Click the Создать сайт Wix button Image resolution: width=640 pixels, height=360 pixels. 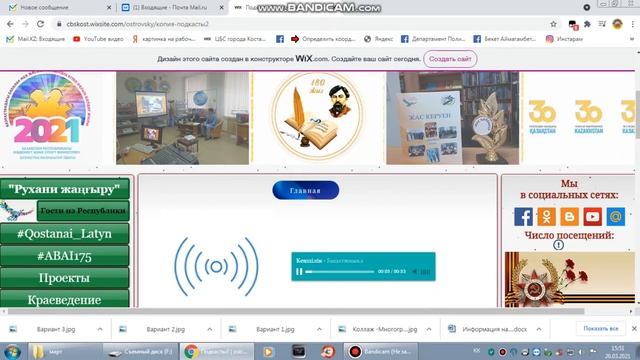coord(450,59)
